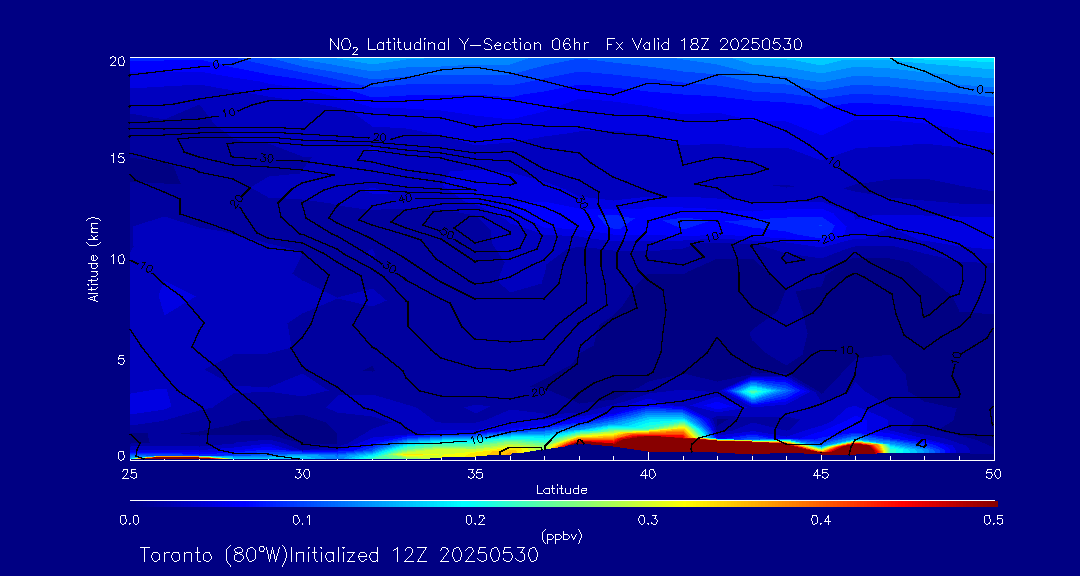Click the NO2 color scale bar
The image size is (1080, 576).
pos(563,504)
